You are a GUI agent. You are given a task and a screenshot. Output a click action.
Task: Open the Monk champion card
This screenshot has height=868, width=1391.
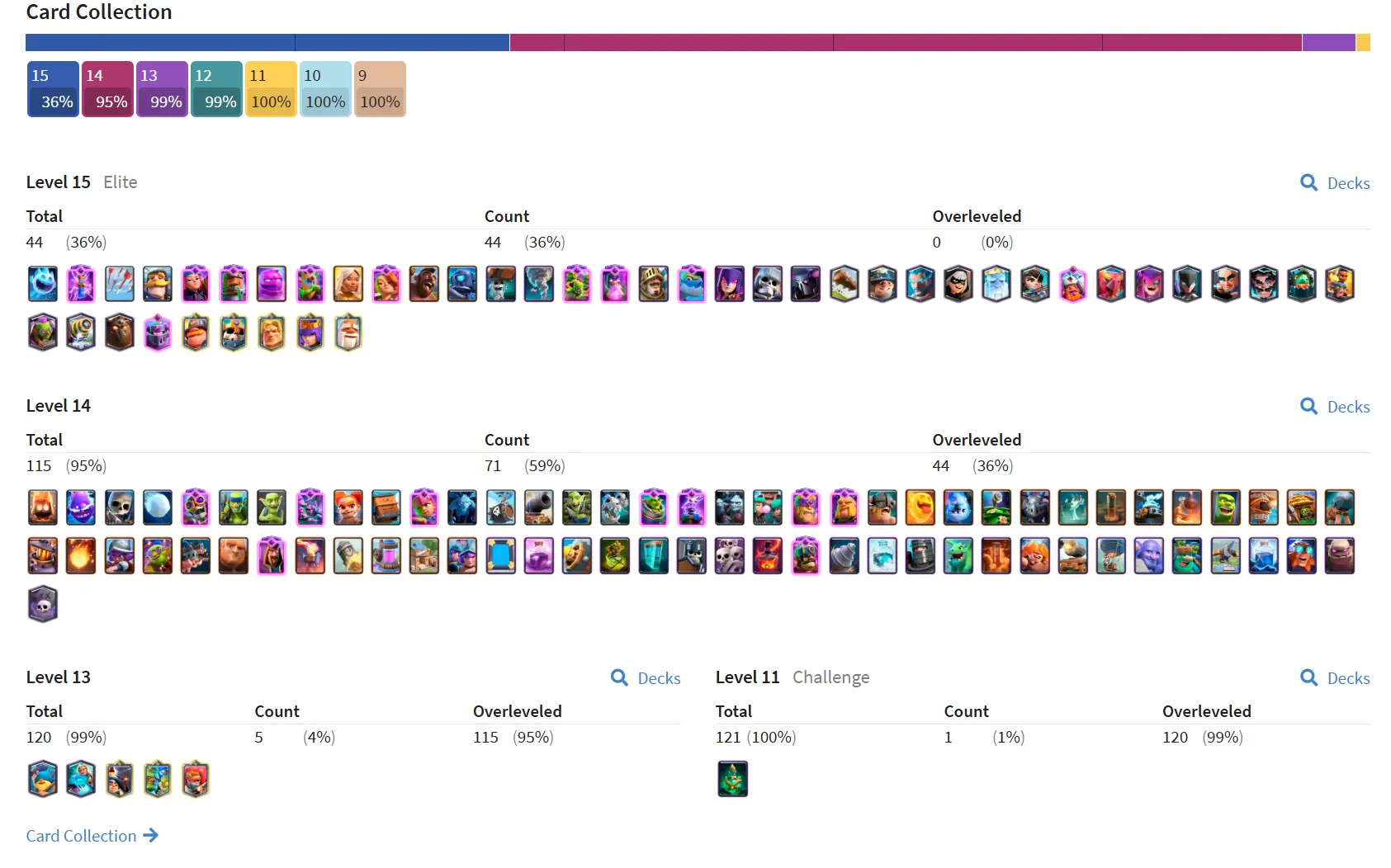[x=348, y=333]
